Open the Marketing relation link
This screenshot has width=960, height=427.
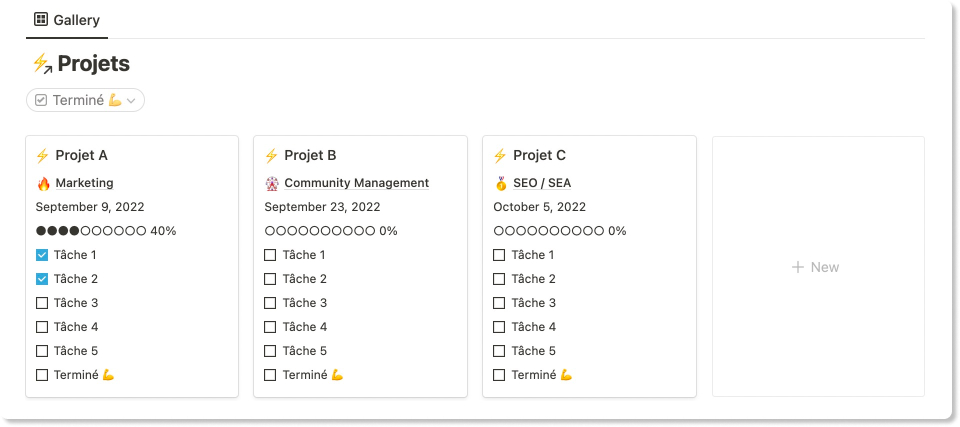tap(84, 183)
